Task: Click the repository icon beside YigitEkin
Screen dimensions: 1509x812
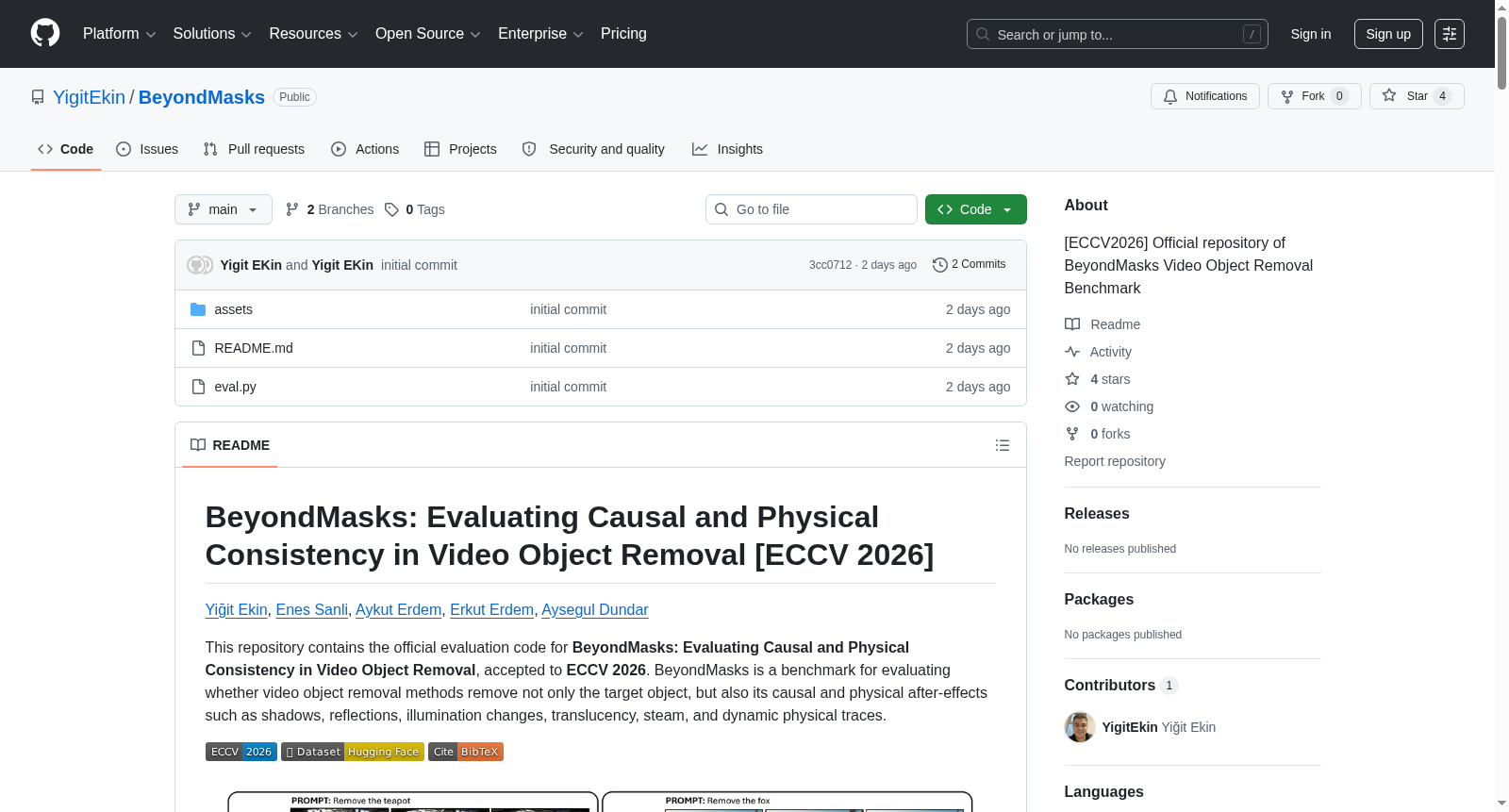Action: coord(38,97)
